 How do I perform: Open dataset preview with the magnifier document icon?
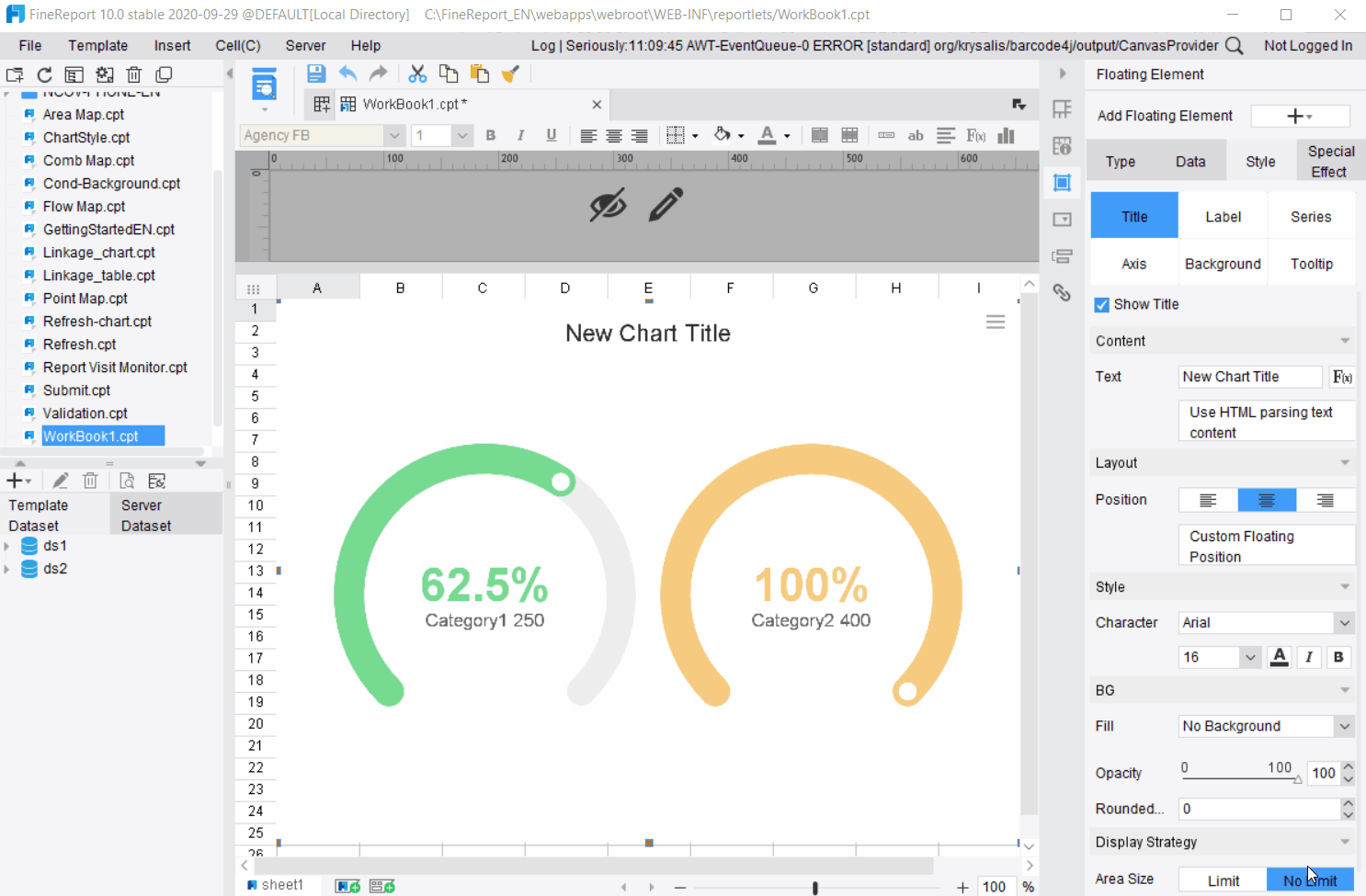(127, 480)
